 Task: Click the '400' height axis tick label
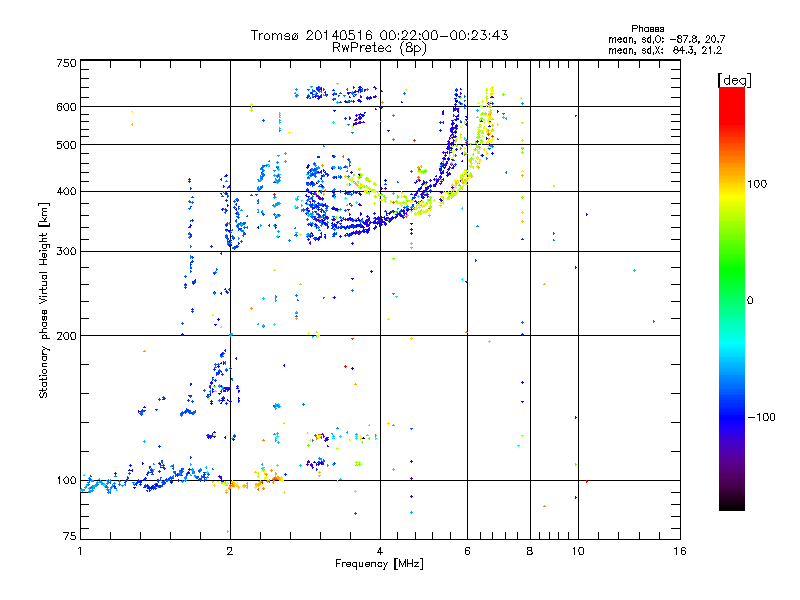(x=66, y=192)
